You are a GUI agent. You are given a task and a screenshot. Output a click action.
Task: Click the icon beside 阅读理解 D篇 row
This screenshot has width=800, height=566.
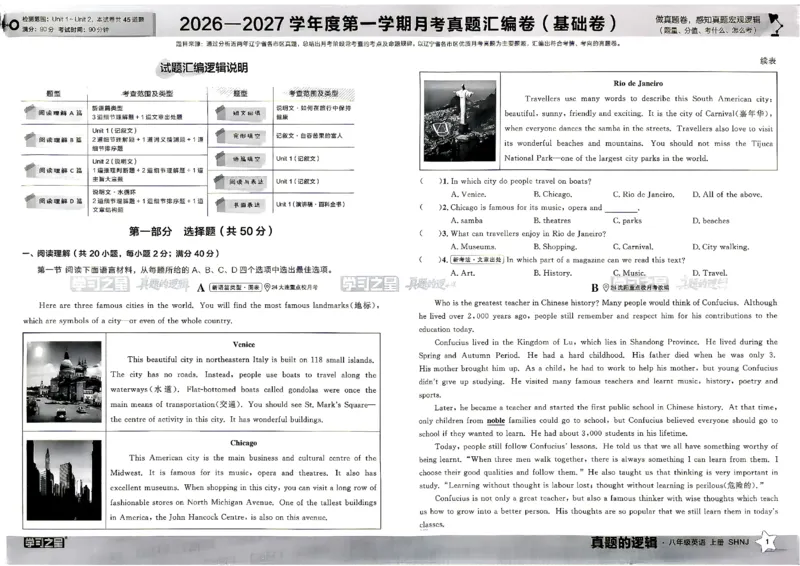(31, 201)
